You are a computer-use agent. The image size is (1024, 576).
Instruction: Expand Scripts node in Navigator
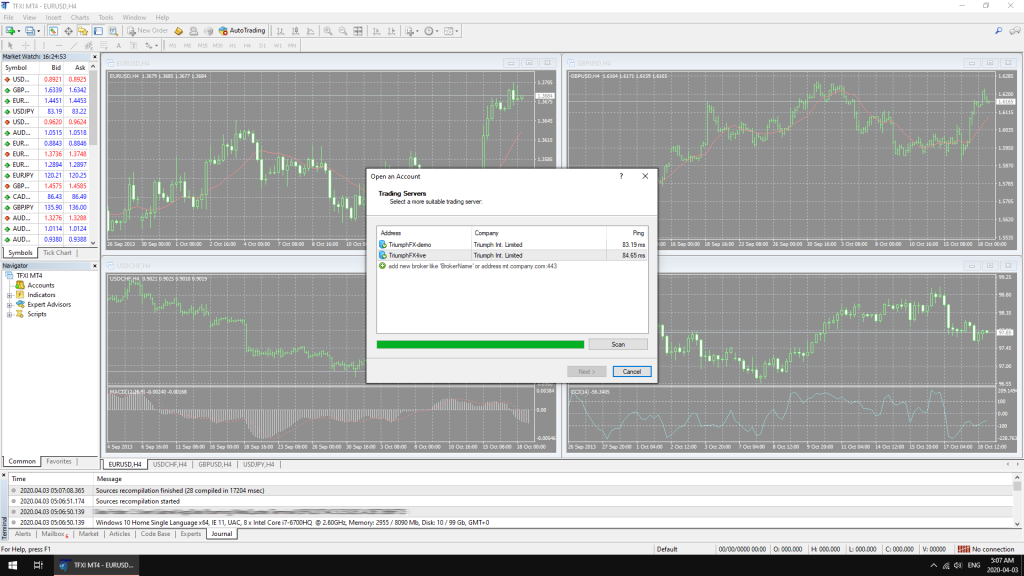coord(9,315)
